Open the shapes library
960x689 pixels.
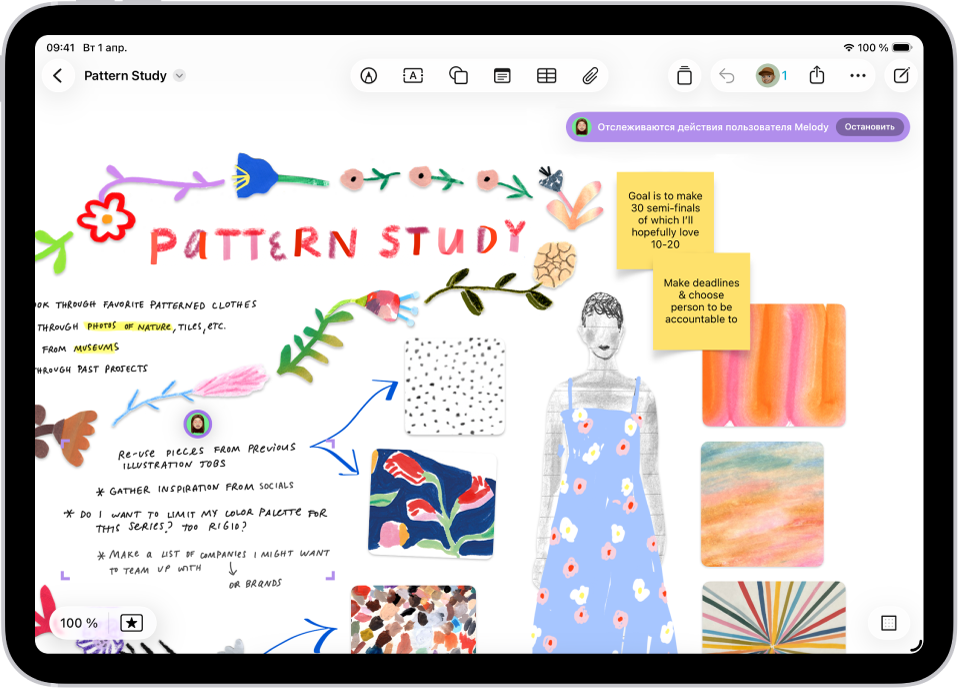[x=458, y=76]
